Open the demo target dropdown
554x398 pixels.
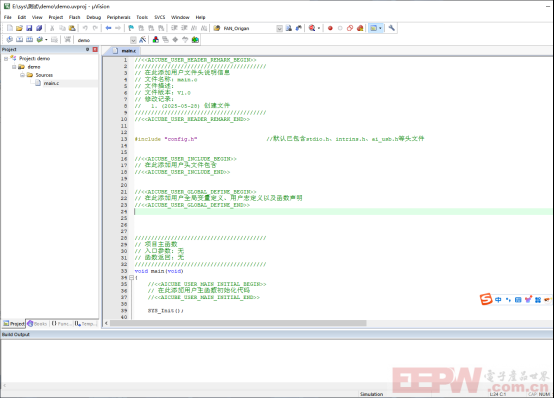point(133,40)
